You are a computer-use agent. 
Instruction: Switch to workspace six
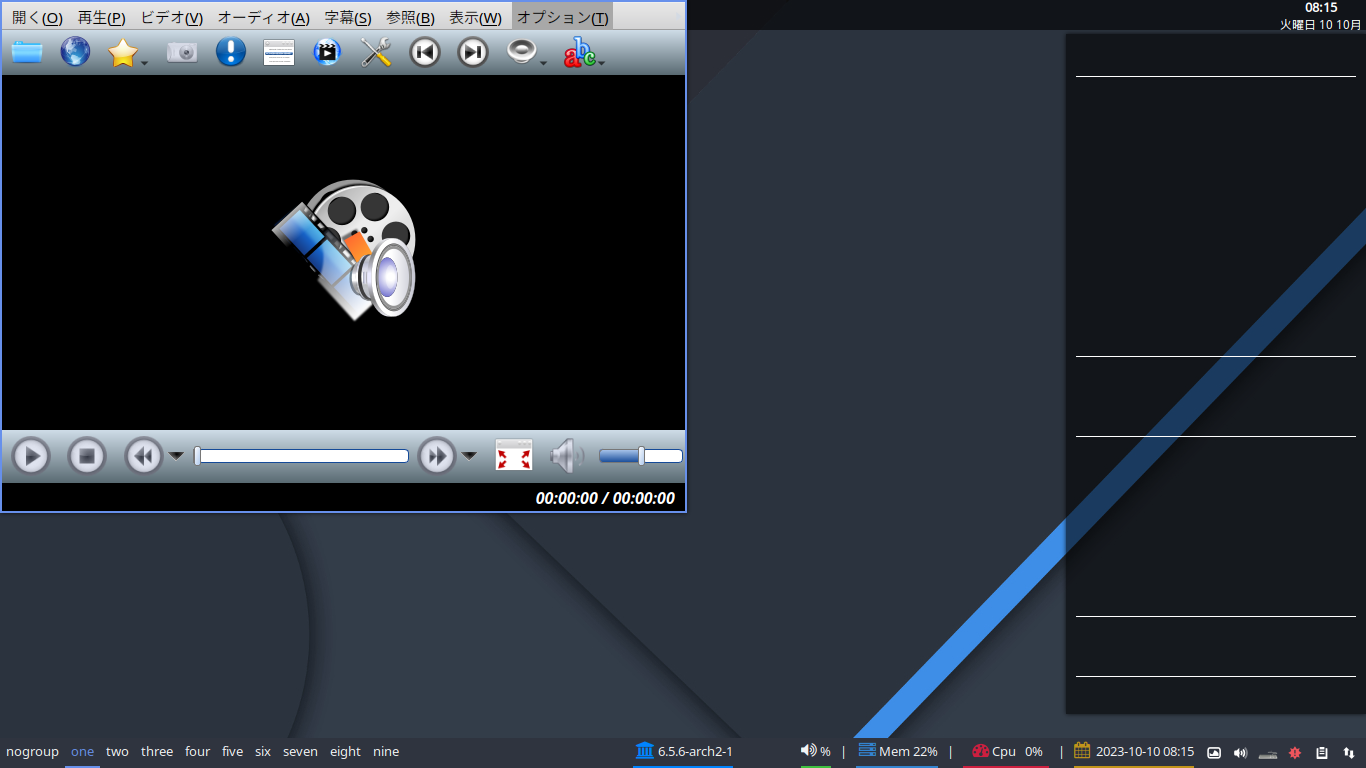[263, 751]
